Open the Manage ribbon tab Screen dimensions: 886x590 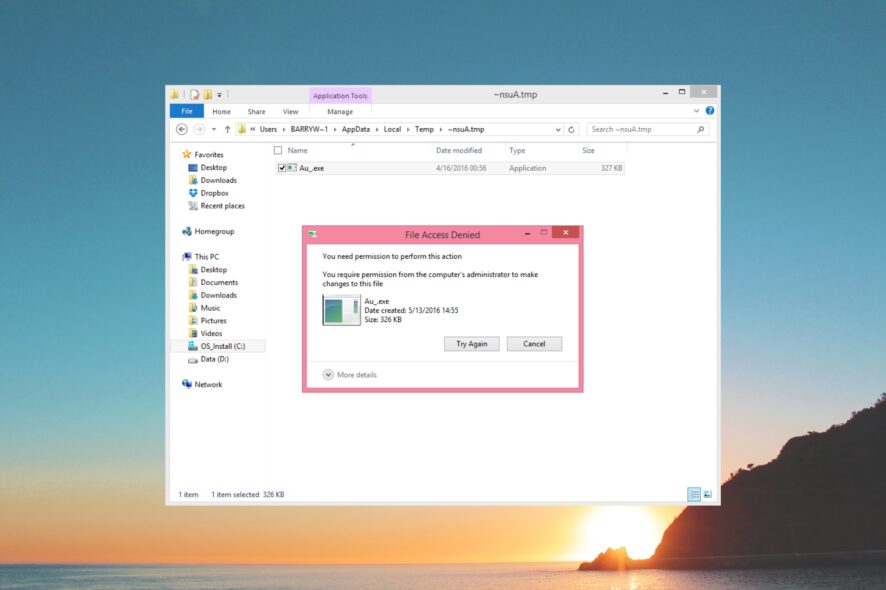tap(340, 112)
